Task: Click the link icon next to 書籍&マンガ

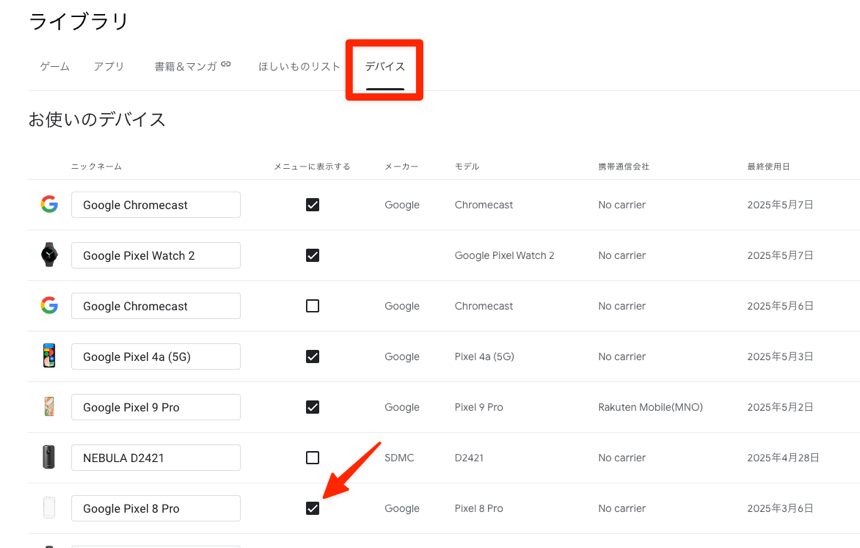Action: click(226, 64)
